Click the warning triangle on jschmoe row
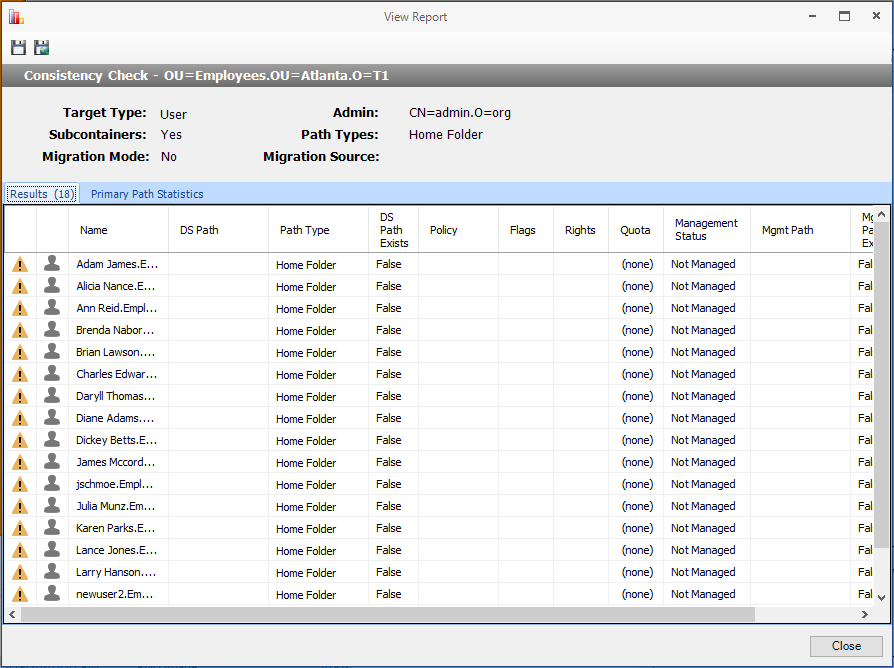This screenshot has width=894, height=668. click(20, 485)
